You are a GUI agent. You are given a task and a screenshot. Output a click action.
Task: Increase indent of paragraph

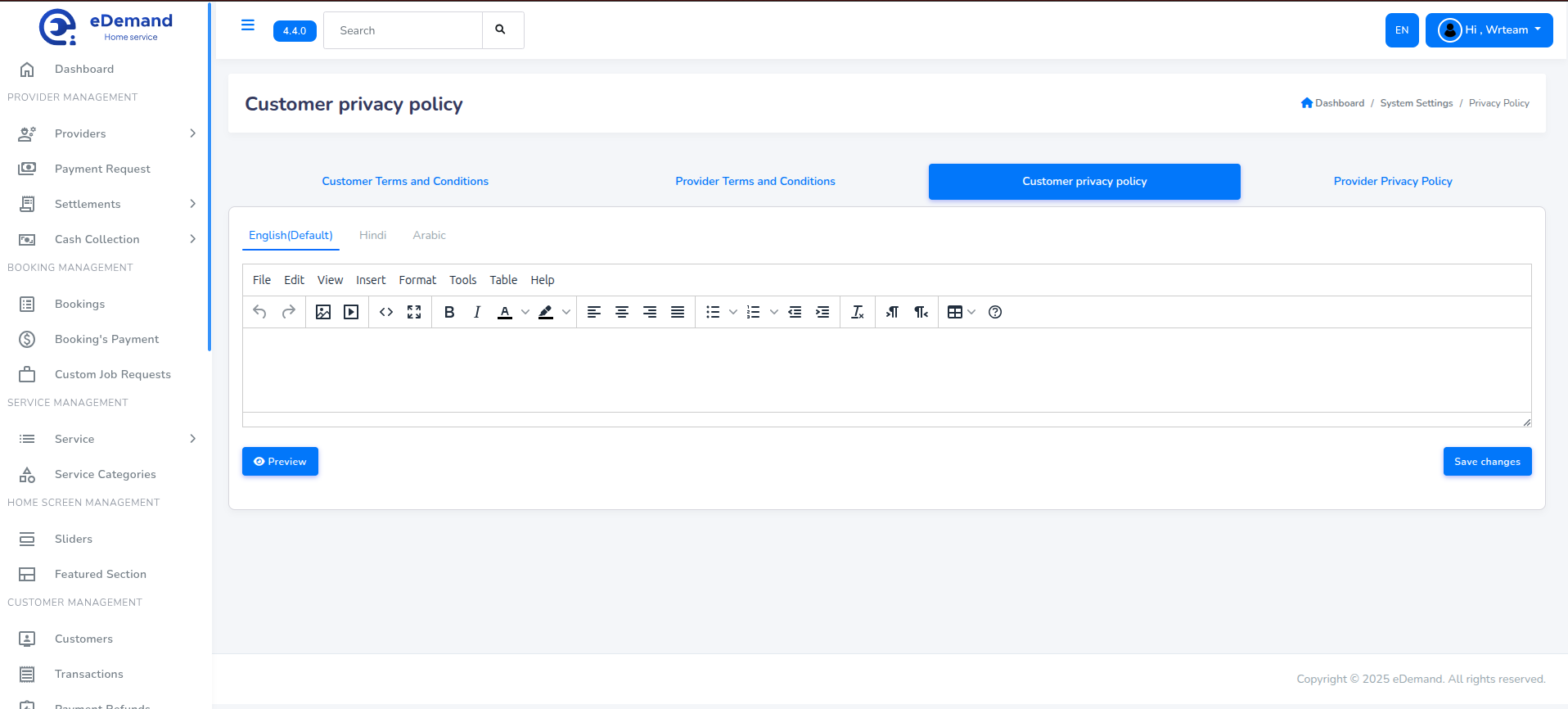click(x=822, y=312)
